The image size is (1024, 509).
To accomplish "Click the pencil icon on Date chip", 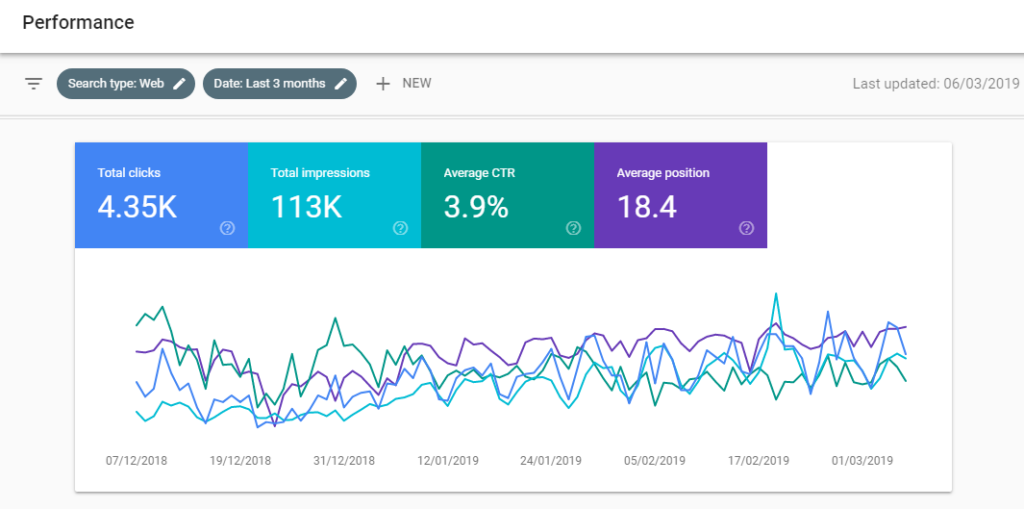I will point(341,84).
